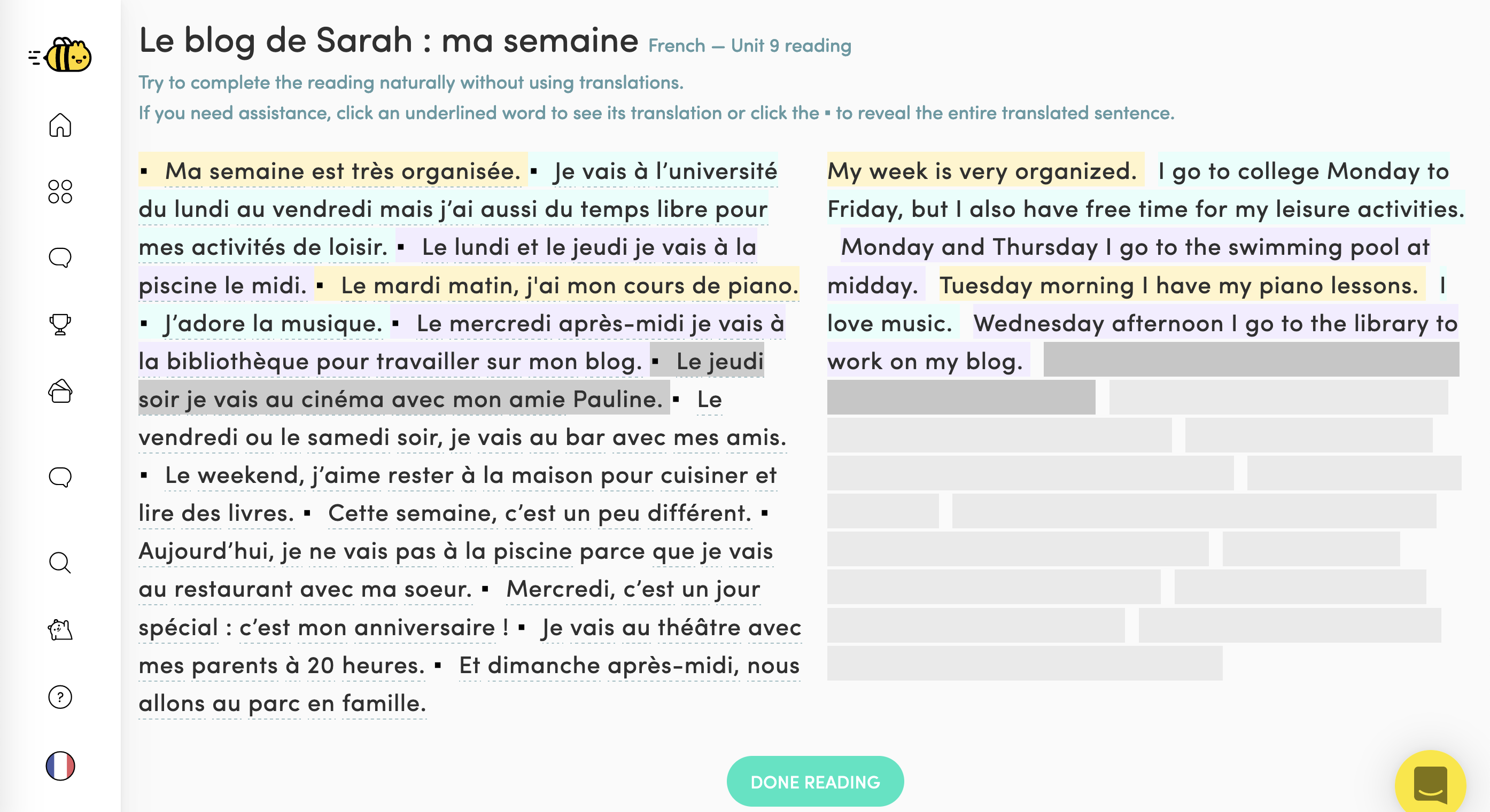Click the waving bear icon
Viewport: 1490px width, 812px height.
pos(60,630)
